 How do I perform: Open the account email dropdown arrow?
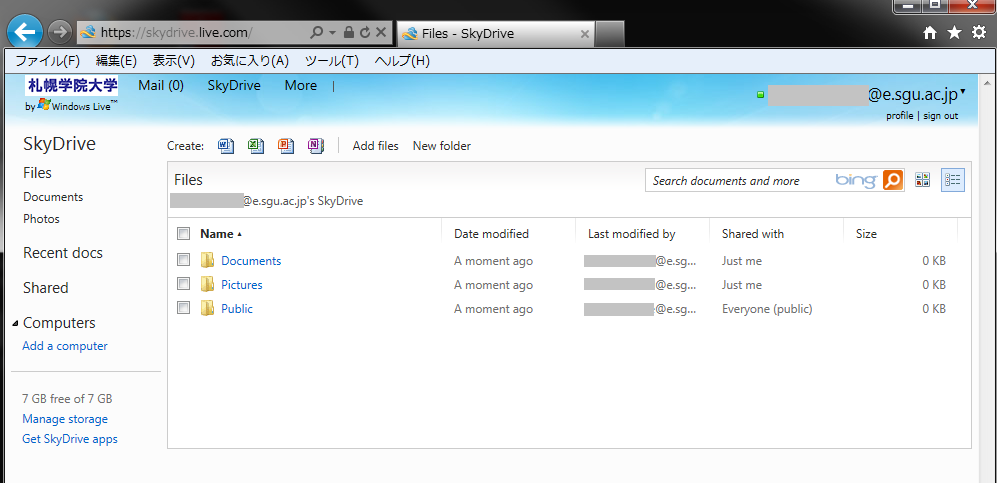click(x=963, y=93)
